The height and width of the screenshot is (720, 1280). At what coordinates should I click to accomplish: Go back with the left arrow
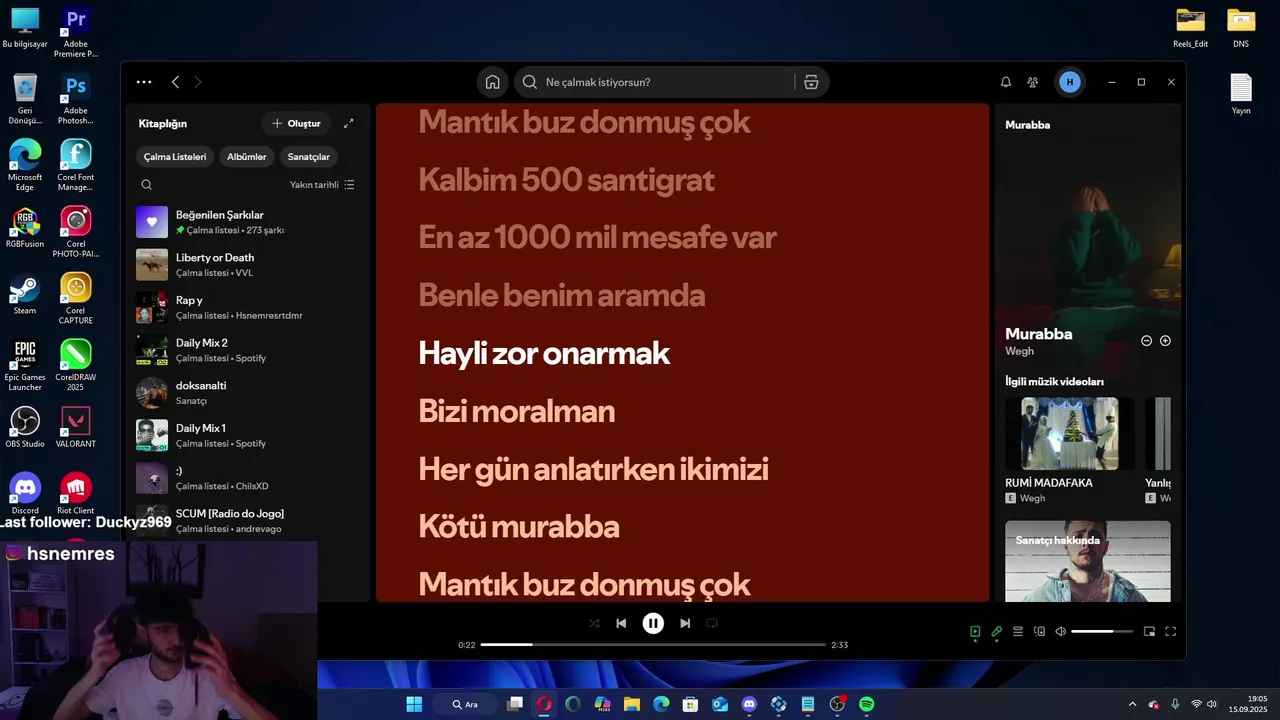[175, 82]
